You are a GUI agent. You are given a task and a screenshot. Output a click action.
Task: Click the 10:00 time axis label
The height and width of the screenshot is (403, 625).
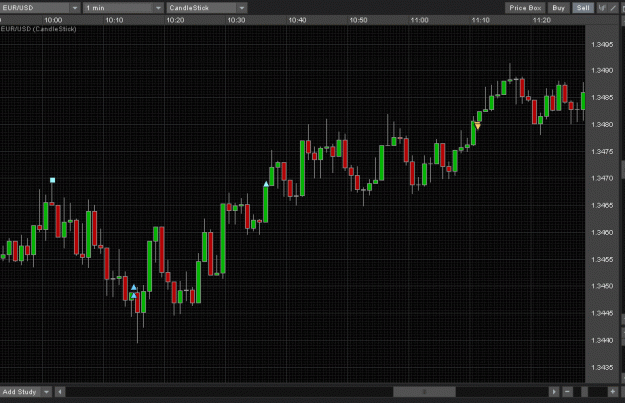53,20
